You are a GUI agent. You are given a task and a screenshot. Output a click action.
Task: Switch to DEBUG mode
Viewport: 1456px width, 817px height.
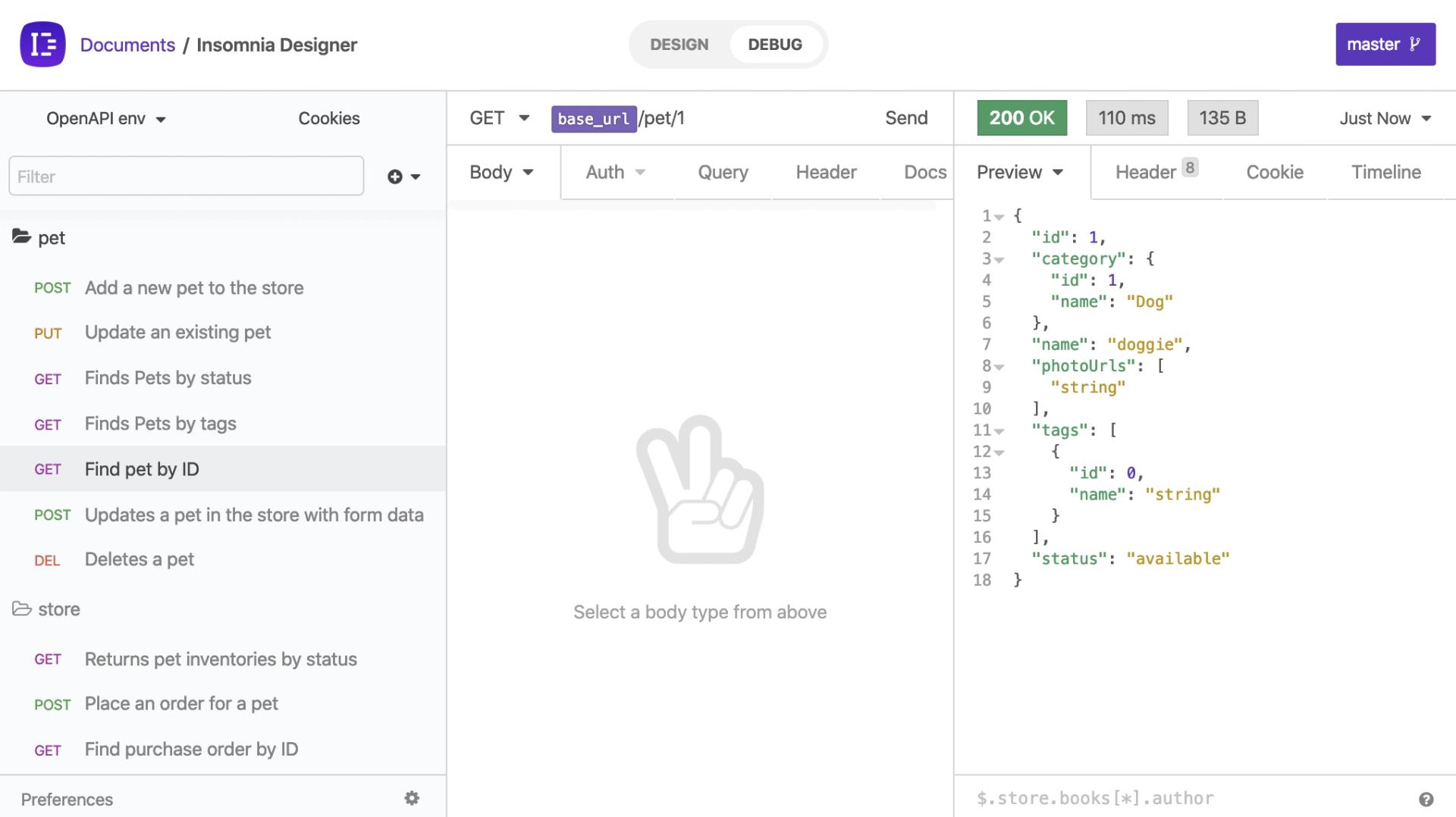click(774, 45)
